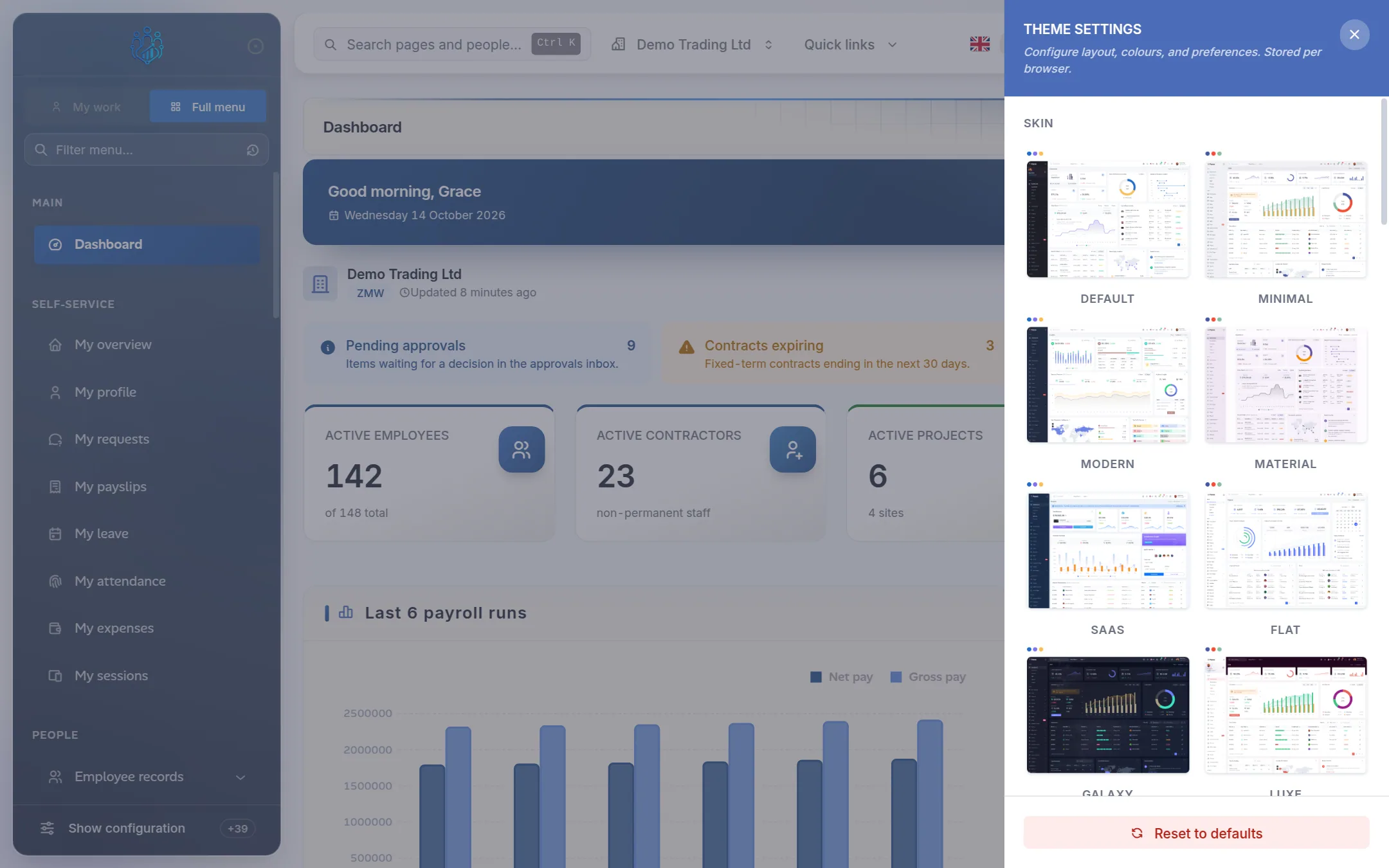This screenshot has height=868, width=1389.
Task: Open My payslips page
Action: [147, 487]
